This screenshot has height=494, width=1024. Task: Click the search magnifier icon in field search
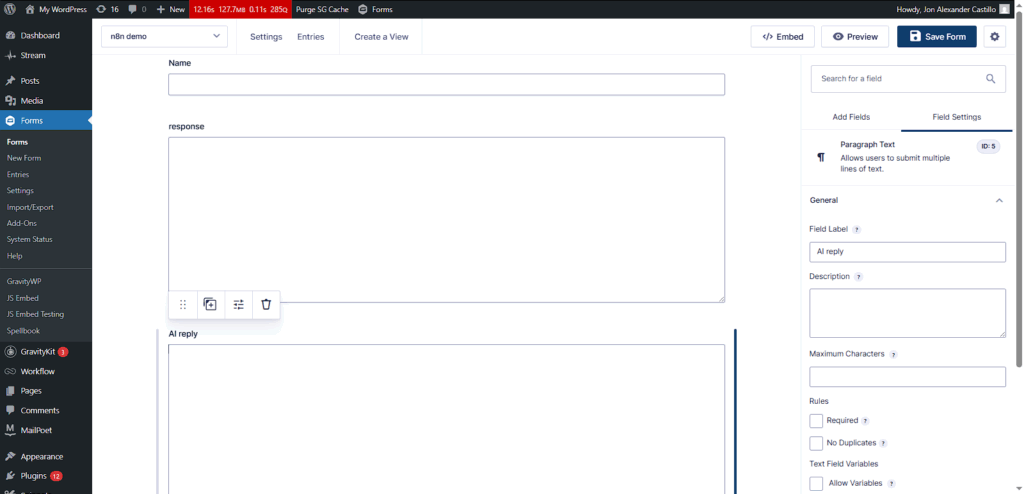tap(991, 79)
